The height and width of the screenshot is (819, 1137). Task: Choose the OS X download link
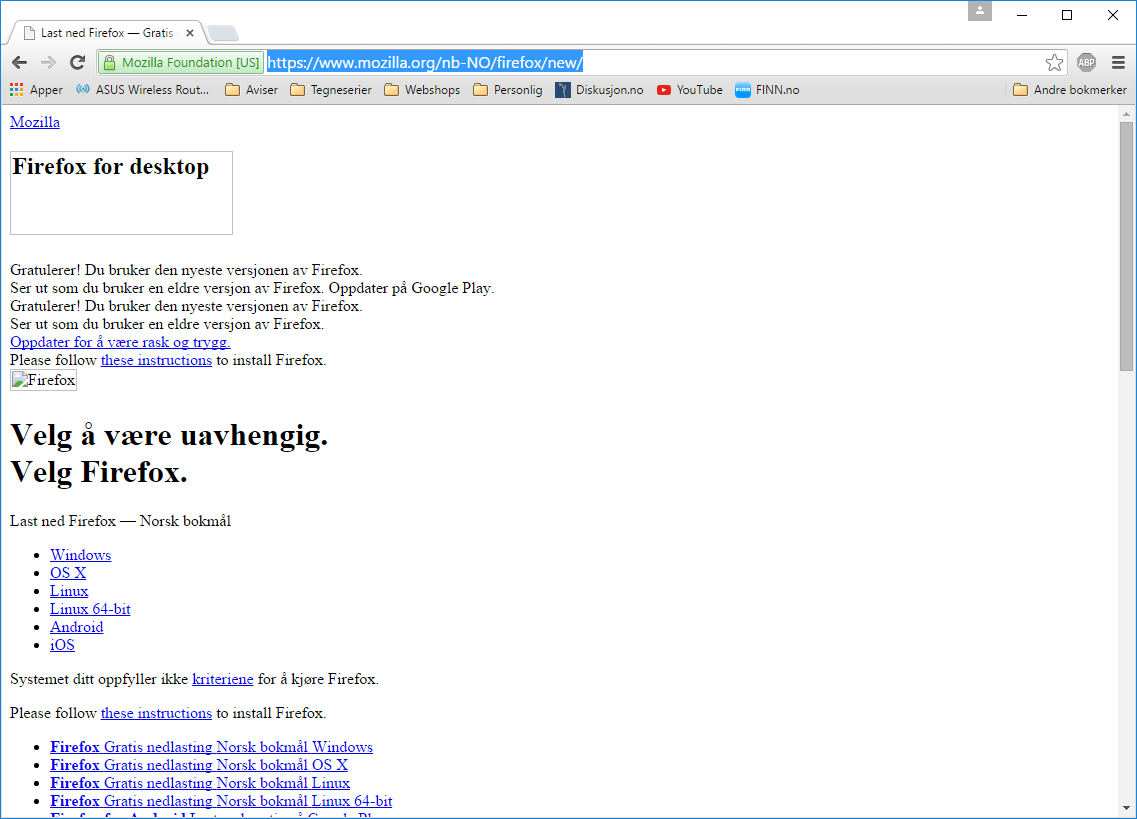[68, 573]
